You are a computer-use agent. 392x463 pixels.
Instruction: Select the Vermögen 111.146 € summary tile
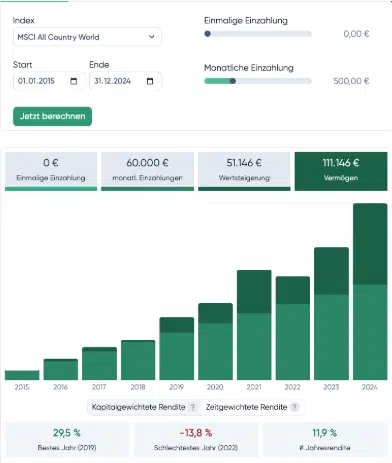click(x=341, y=171)
